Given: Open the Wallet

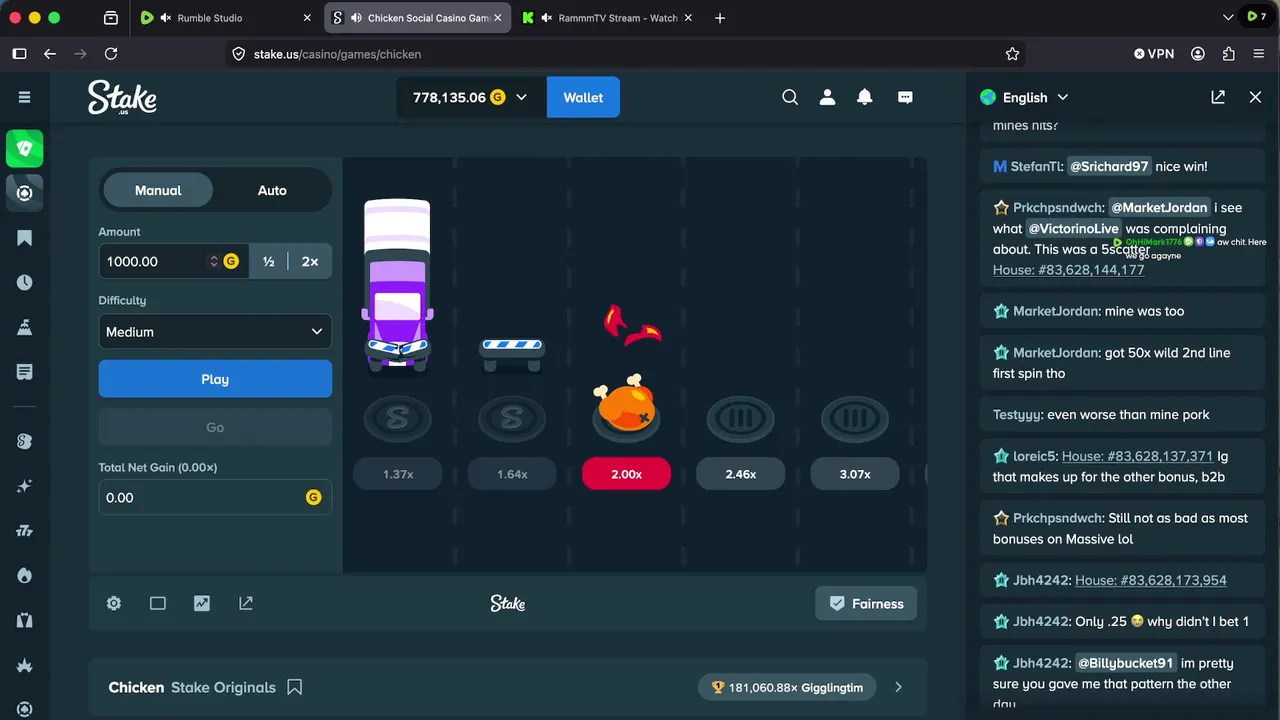Looking at the screenshot, I should [x=583, y=97].
